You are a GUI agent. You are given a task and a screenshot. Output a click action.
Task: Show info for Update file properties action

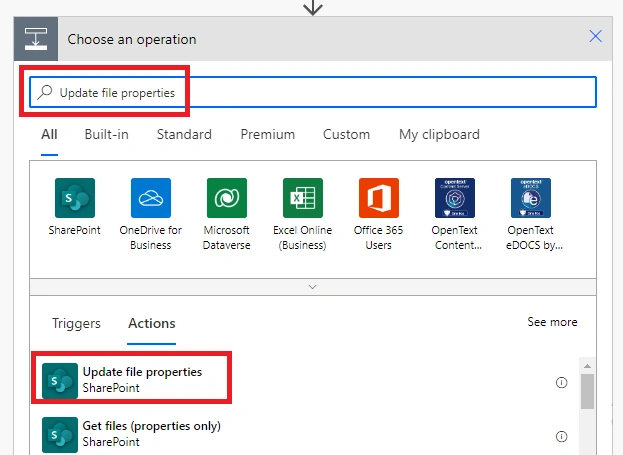pos(561,382)
